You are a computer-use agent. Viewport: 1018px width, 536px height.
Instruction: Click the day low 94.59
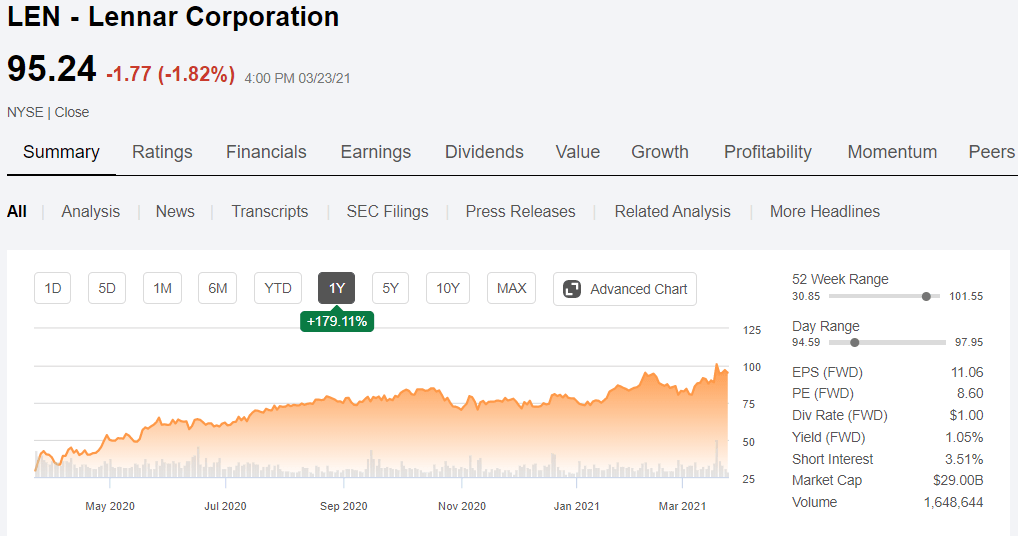point(806,343)
